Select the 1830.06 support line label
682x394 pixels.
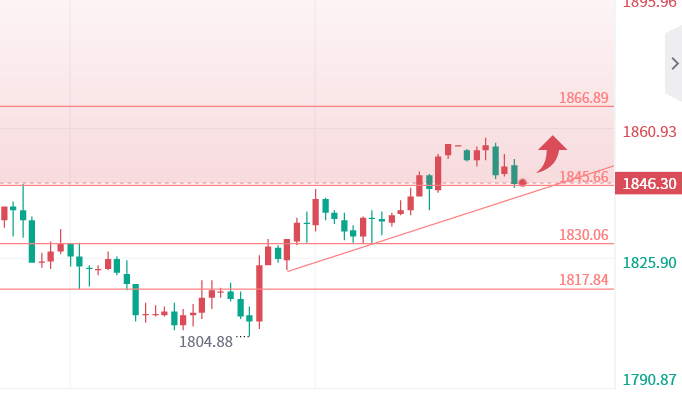[583, 235]
